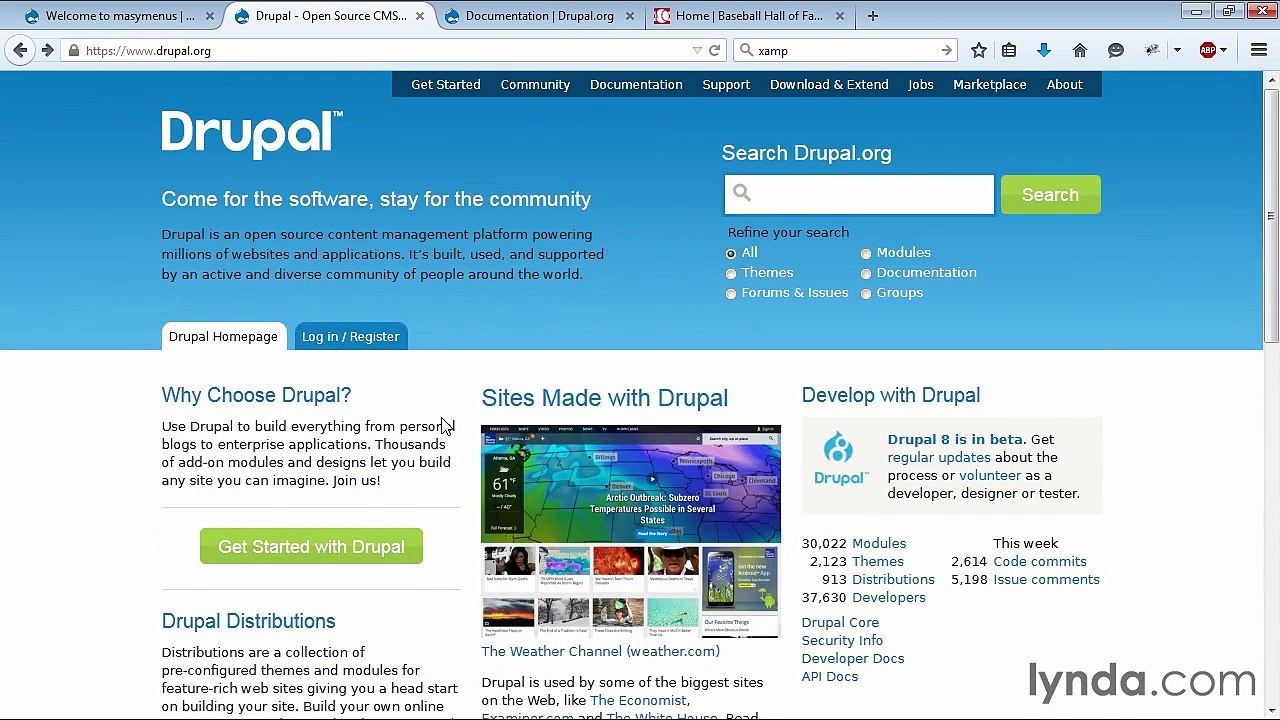Open the Code commits link

pos(1040,561)
